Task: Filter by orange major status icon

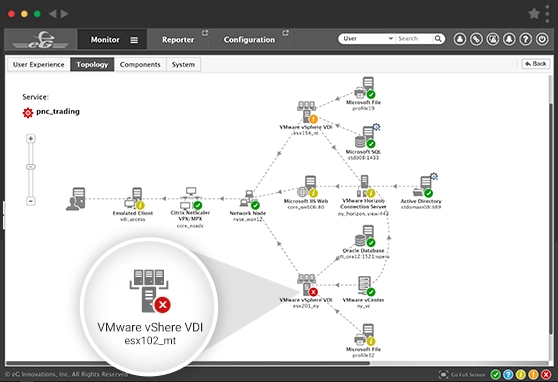Action: point(533,375)
